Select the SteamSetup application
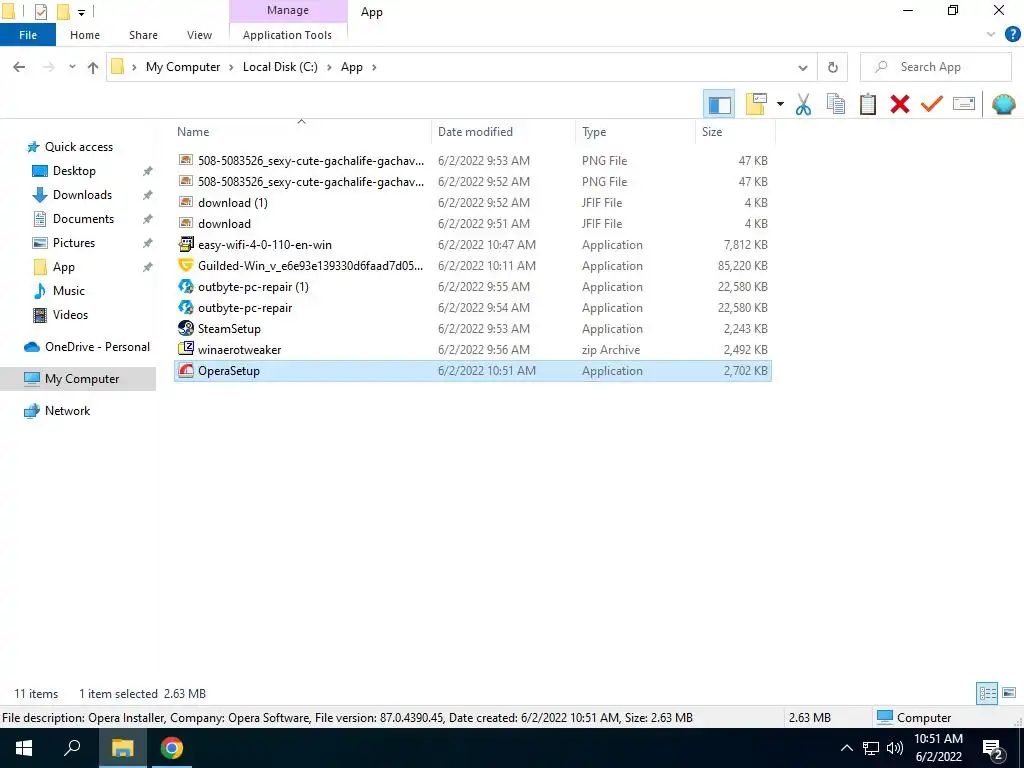1024x768 pixels. point(473,328)
